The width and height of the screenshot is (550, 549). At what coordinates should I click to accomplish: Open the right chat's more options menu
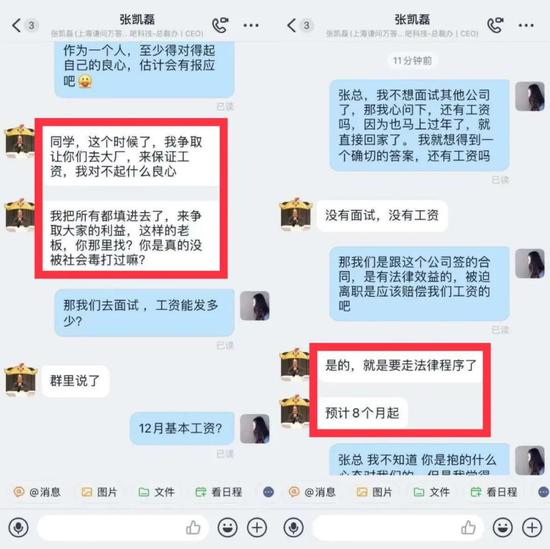pos(526,25)
